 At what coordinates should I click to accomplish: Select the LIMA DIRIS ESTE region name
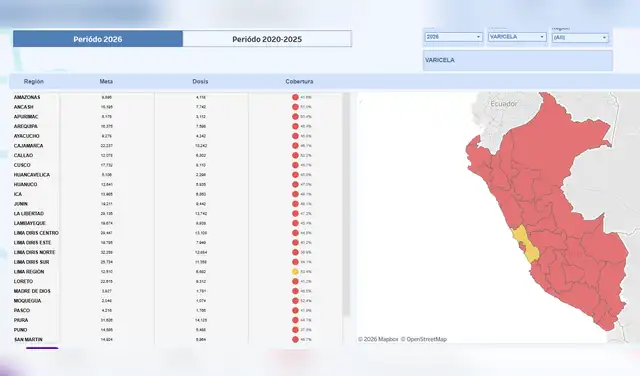(x=33, y=243)
